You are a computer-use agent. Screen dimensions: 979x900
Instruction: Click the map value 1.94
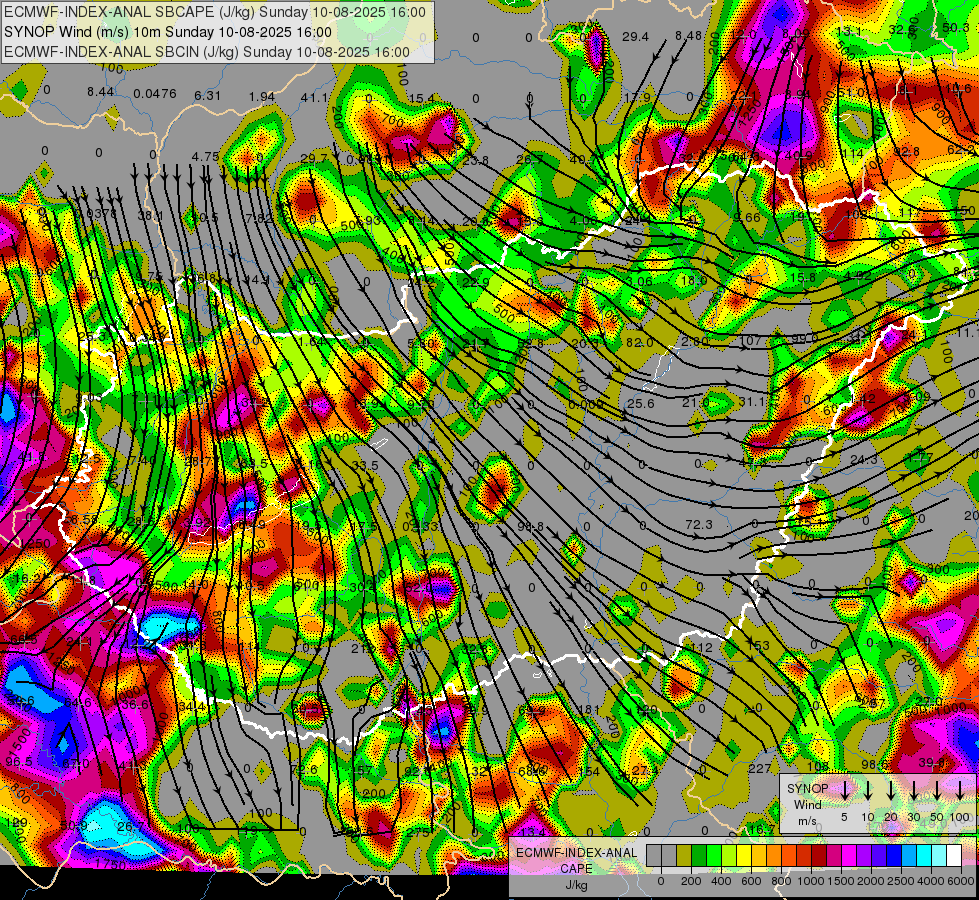click(x=262, y=97)
